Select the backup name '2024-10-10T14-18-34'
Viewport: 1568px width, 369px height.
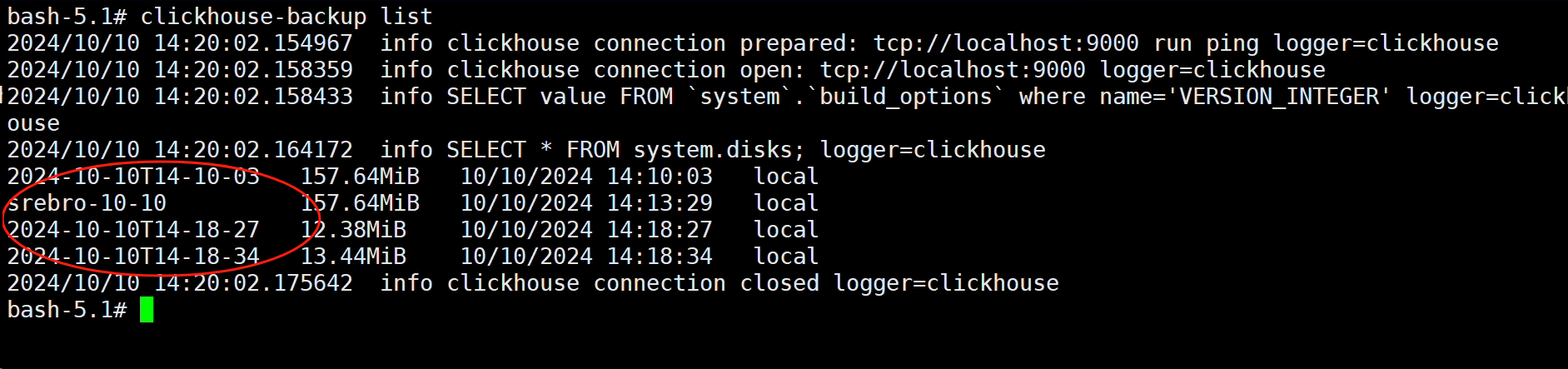coord(133,257)
